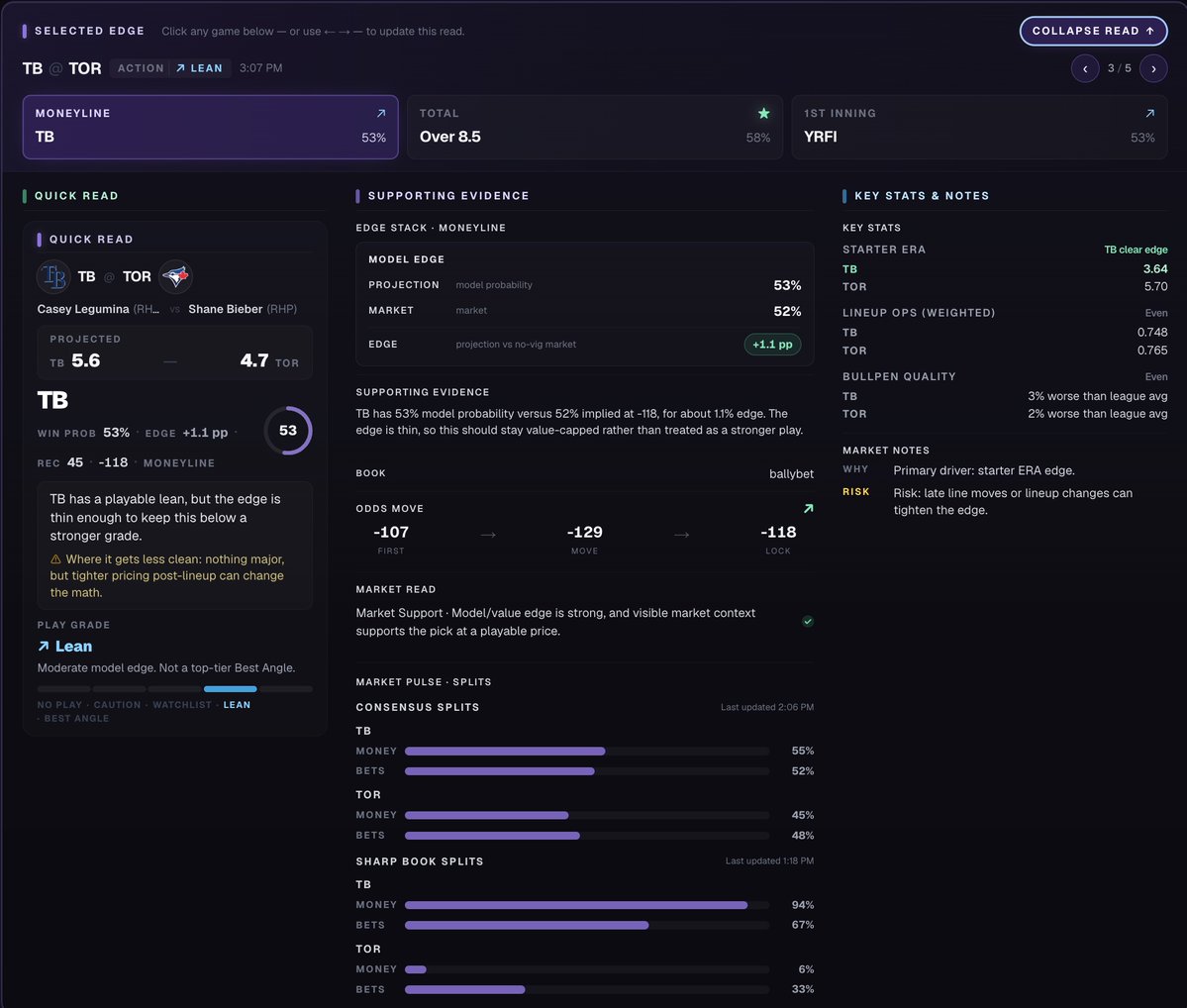
Task: Click the -129 move odds value
Action: coord(584,533)
